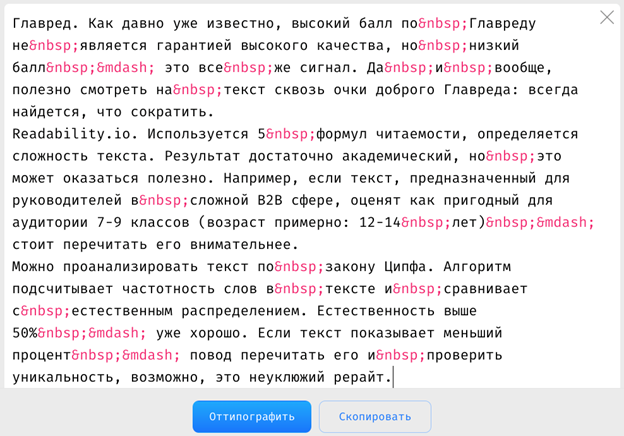
Task: Click the word уникальность in last line
Action: click(63, 377)
